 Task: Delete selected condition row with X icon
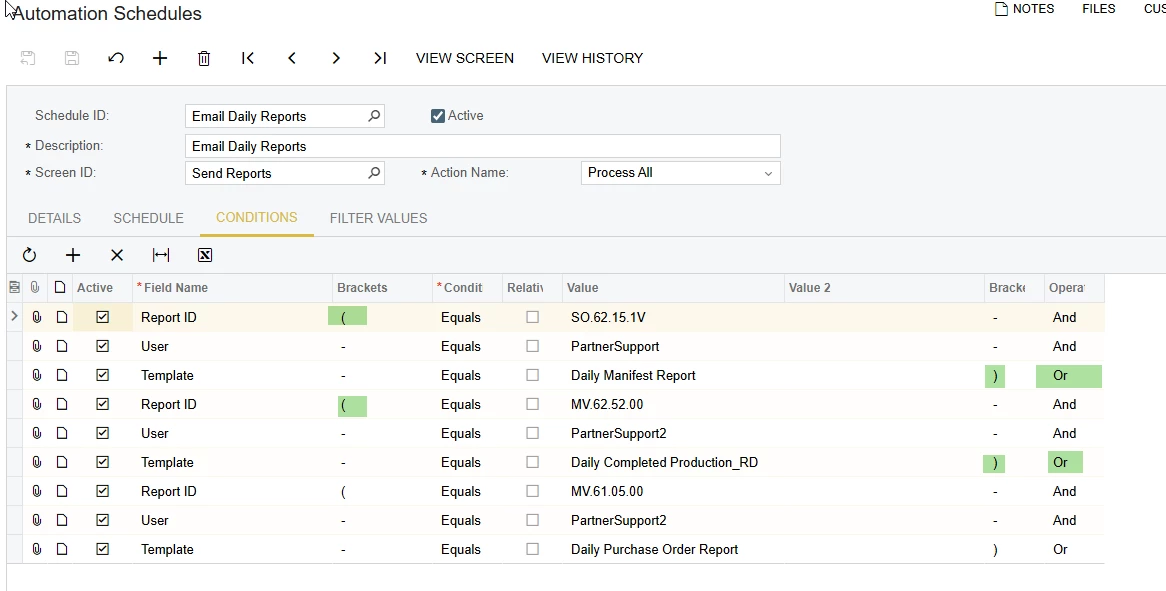click(117, 255)
